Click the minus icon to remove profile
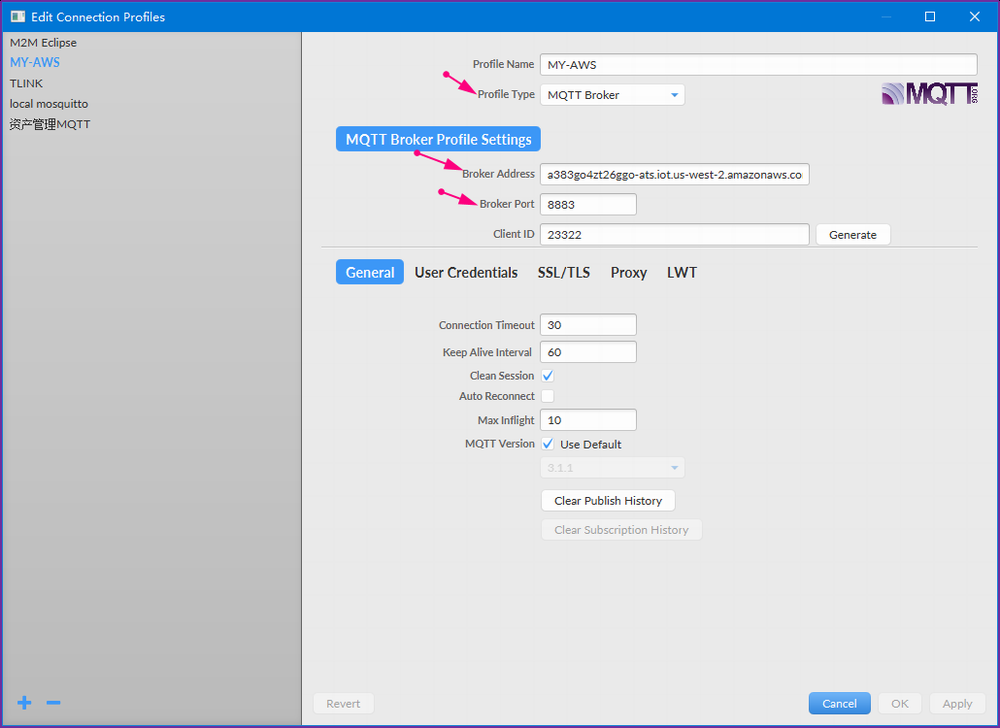Viewport: 1000px width, 728px height. (x=54, y=703)
